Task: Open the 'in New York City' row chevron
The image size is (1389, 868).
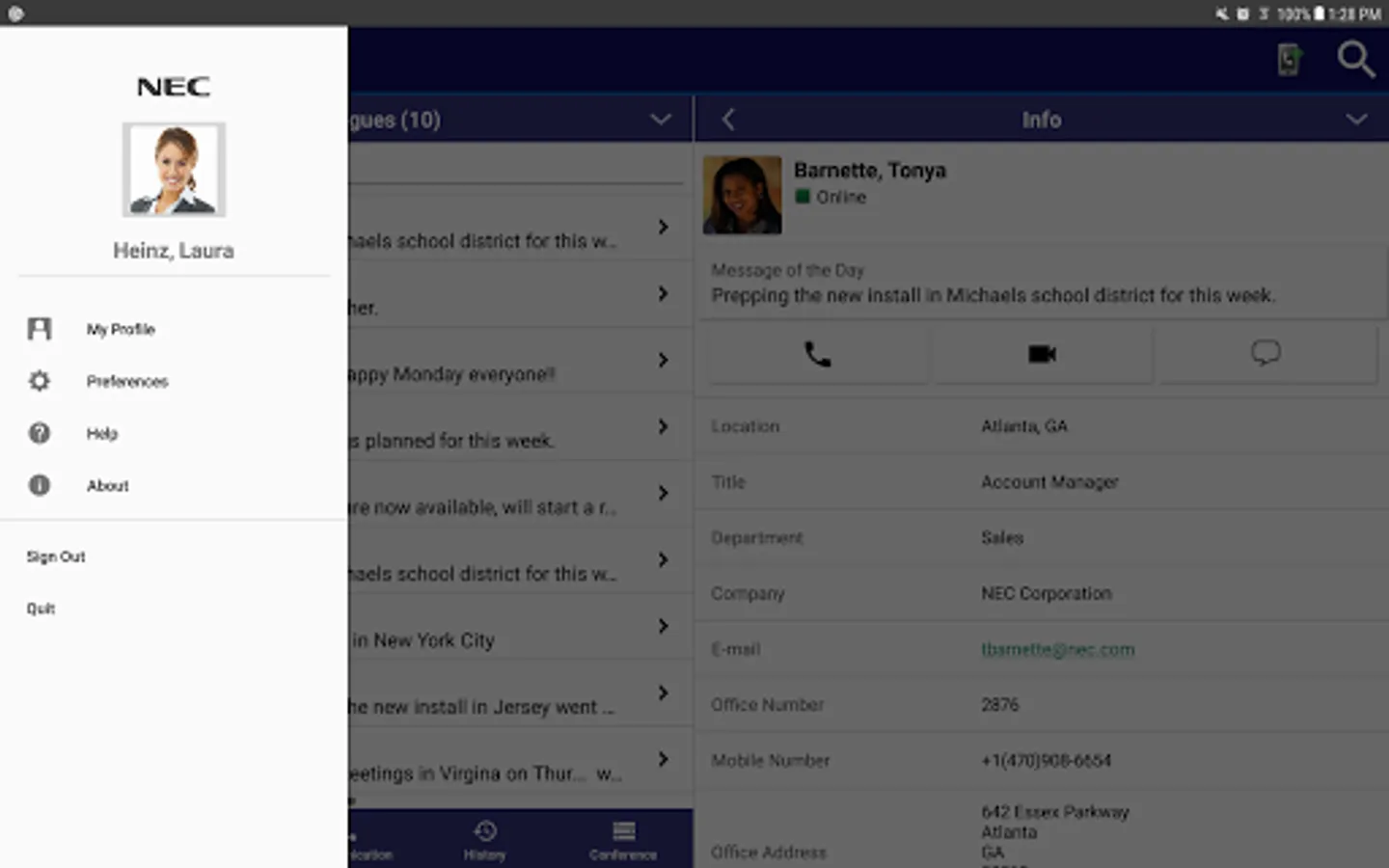Action: (663, 626)
